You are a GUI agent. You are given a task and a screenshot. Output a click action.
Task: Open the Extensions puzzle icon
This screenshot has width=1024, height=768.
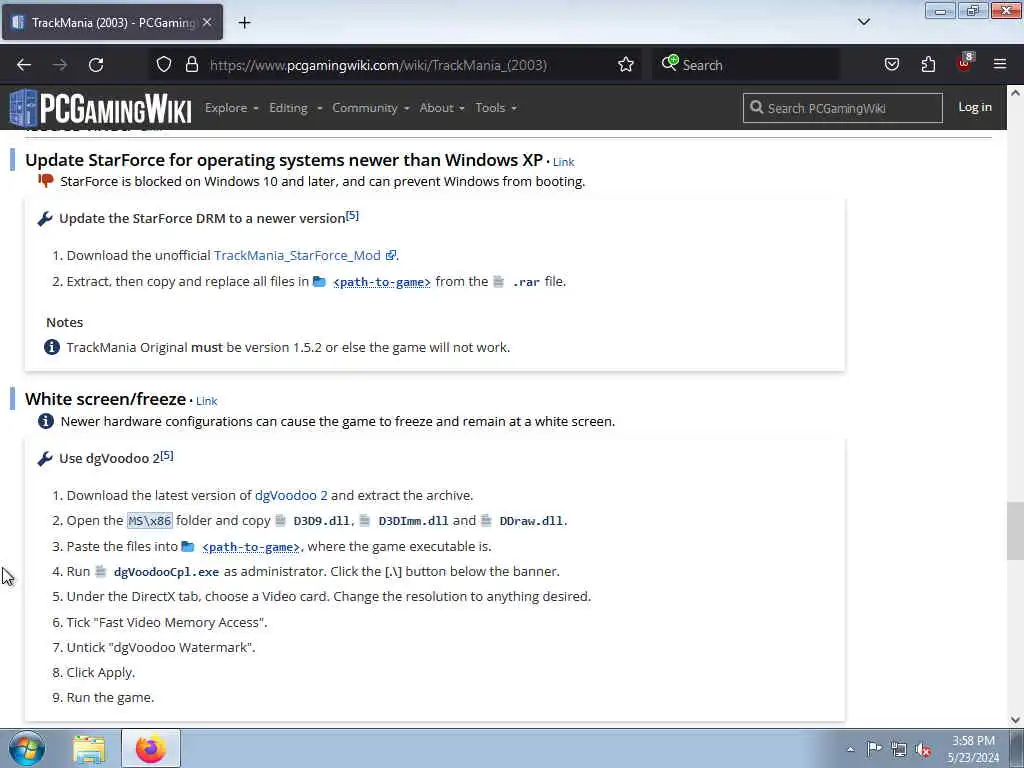point(928,64)
